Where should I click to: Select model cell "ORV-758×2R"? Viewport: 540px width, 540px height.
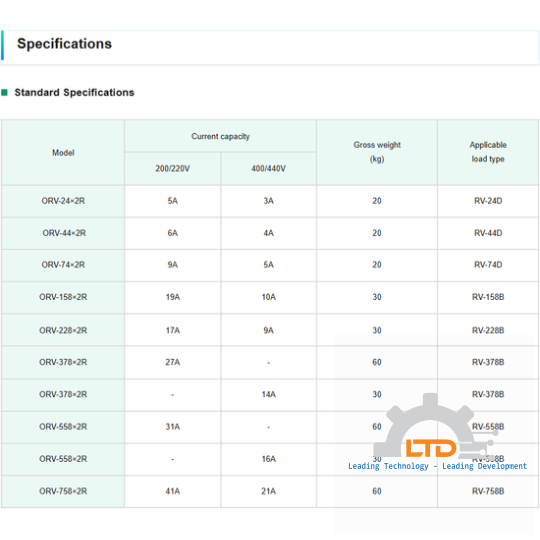pos(63,491)
